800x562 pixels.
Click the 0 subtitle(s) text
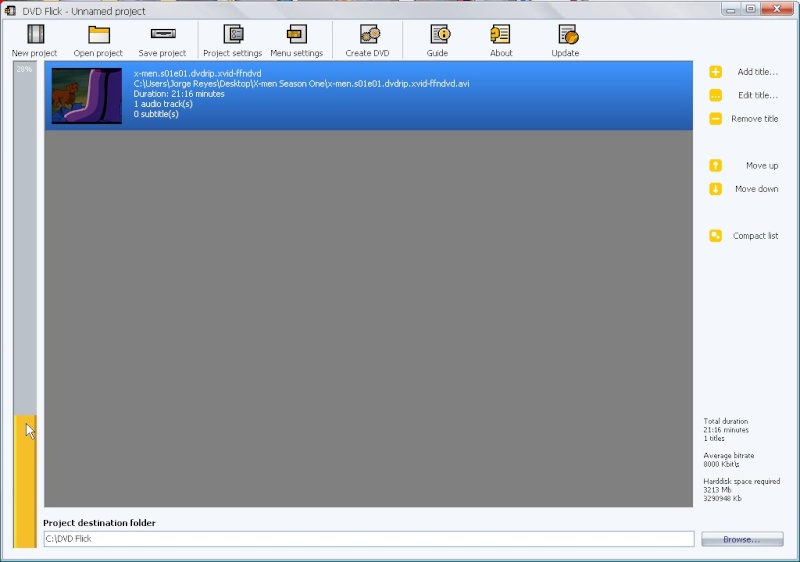coord(156,114)
